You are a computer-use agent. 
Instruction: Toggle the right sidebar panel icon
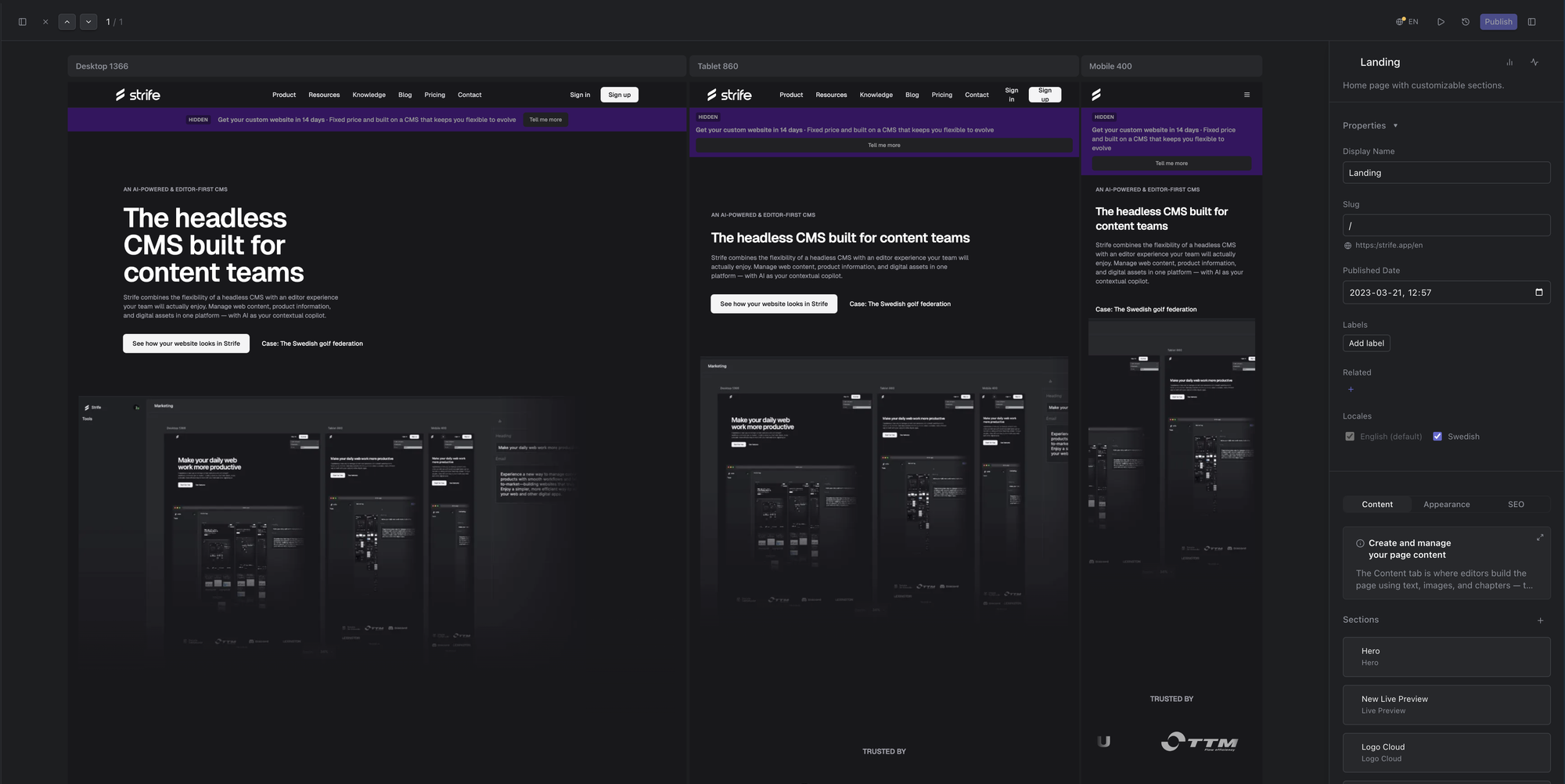pyautogui.click(x=1532, y=22)
